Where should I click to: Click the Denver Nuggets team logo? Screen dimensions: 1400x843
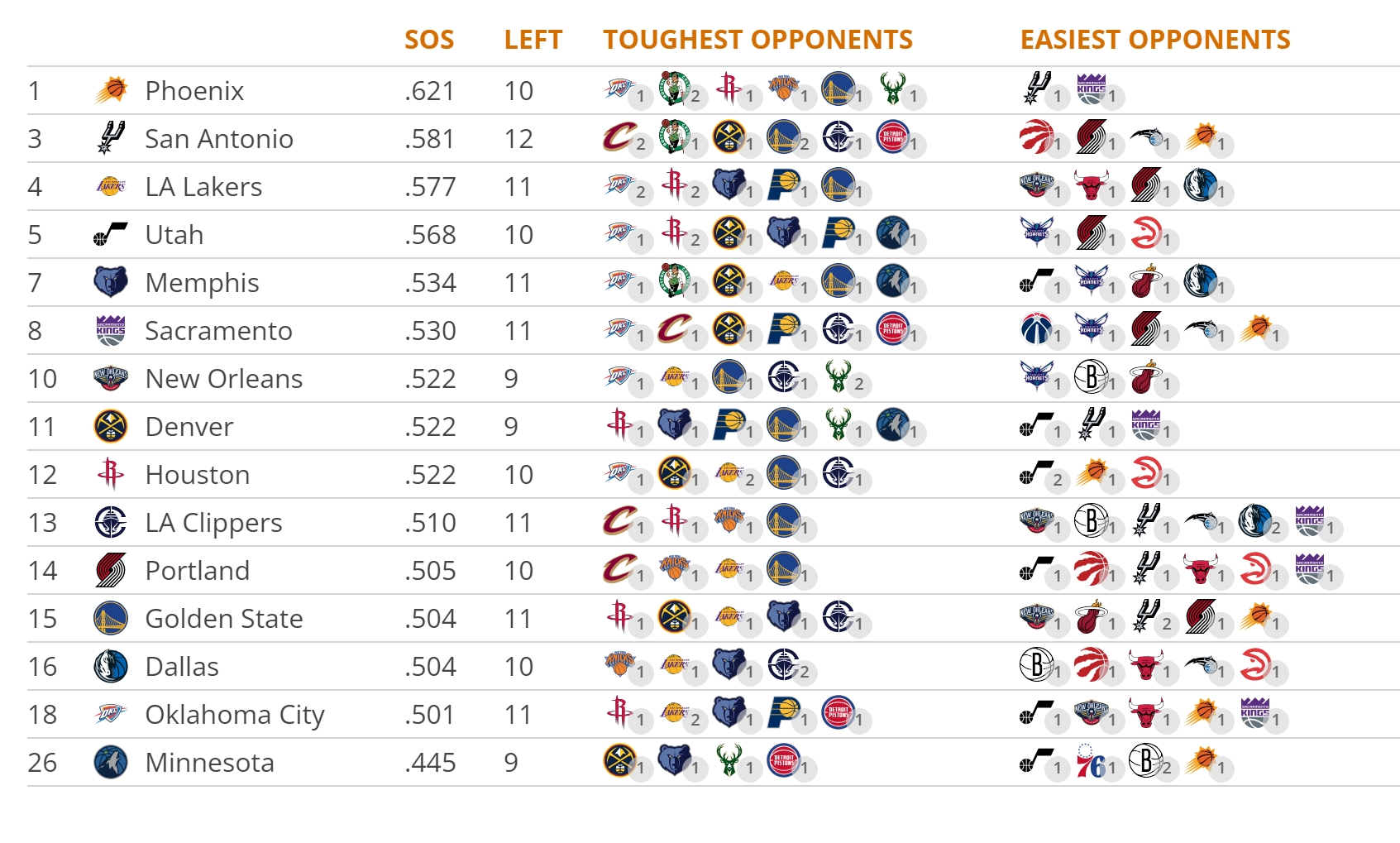(111, 426)
